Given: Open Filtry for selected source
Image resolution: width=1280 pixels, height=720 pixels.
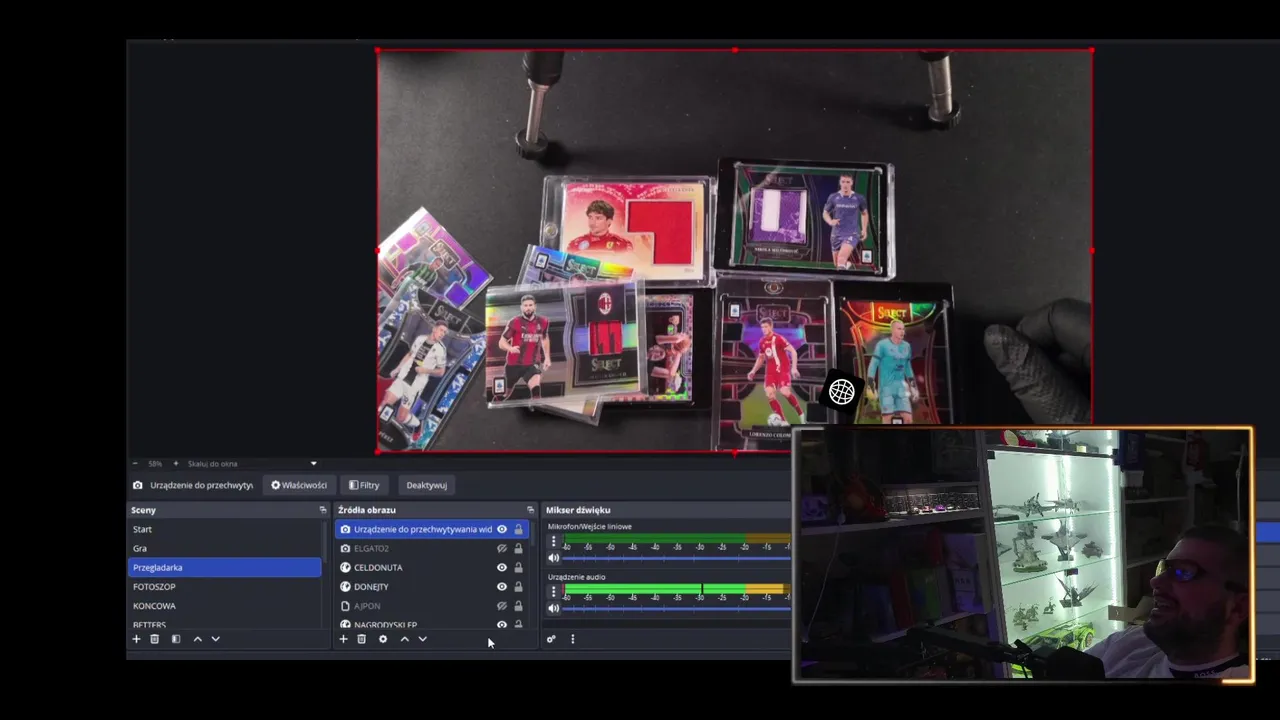Looking at the screenshot, I should click(x=364, y=485).
